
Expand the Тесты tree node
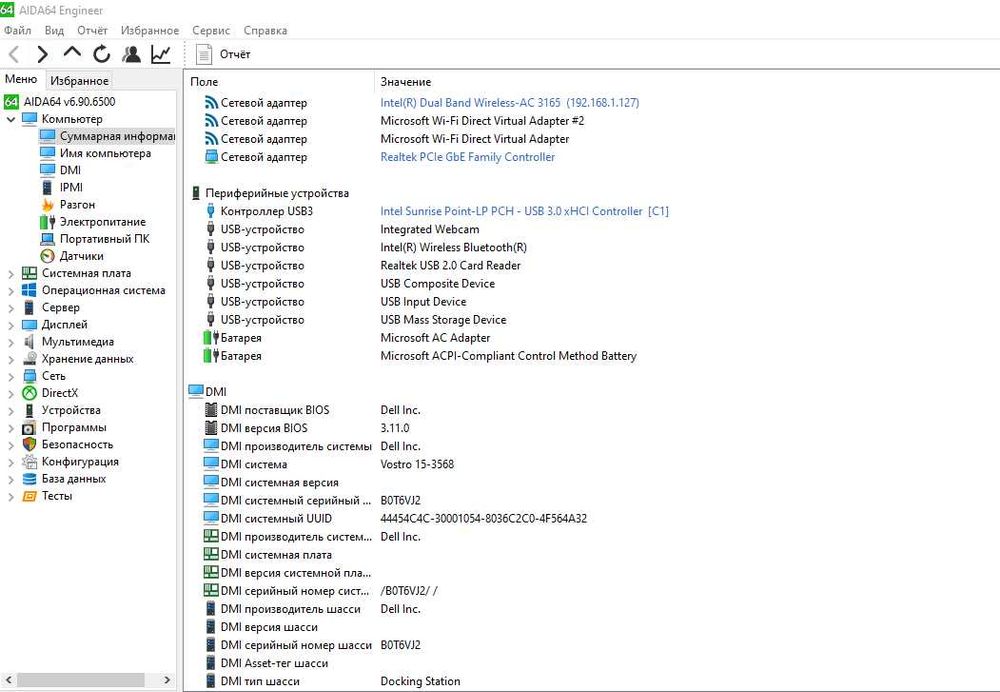coord(11,497)
